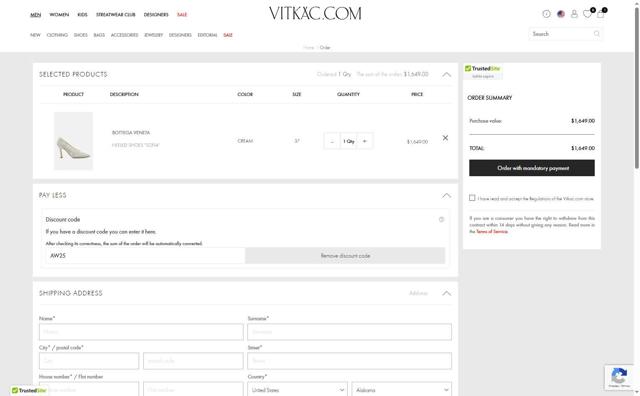Viewport: 640px width, 396px height.
Task: Click the info circle icon in header
Action: (x=546, y=14)
